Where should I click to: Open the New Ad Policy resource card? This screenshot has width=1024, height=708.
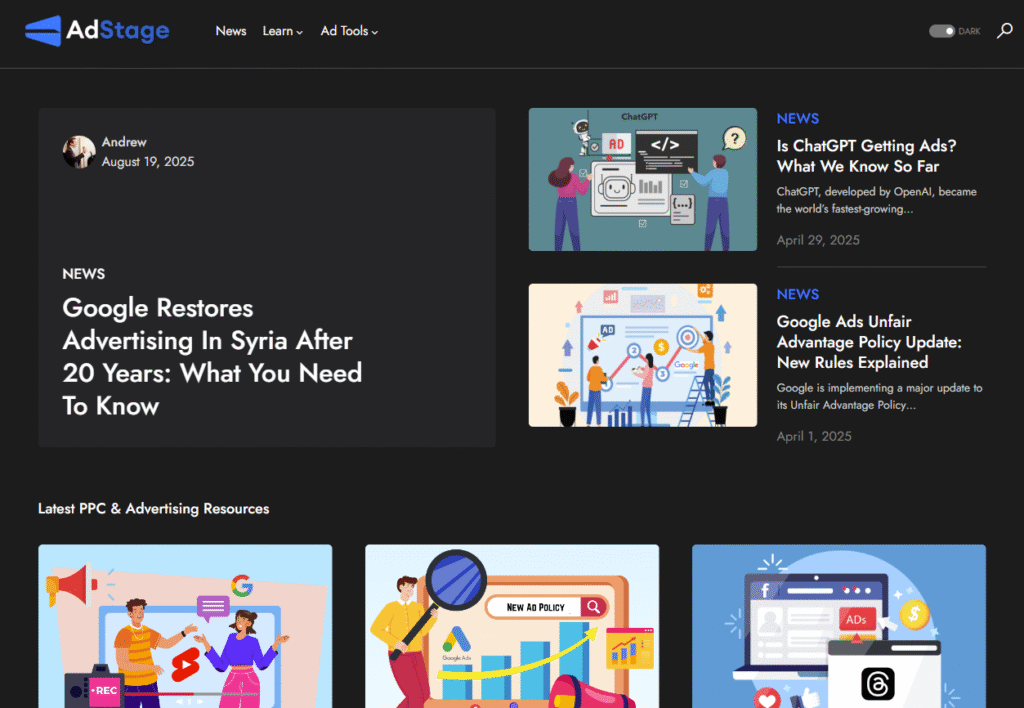[x=512, y=626]
